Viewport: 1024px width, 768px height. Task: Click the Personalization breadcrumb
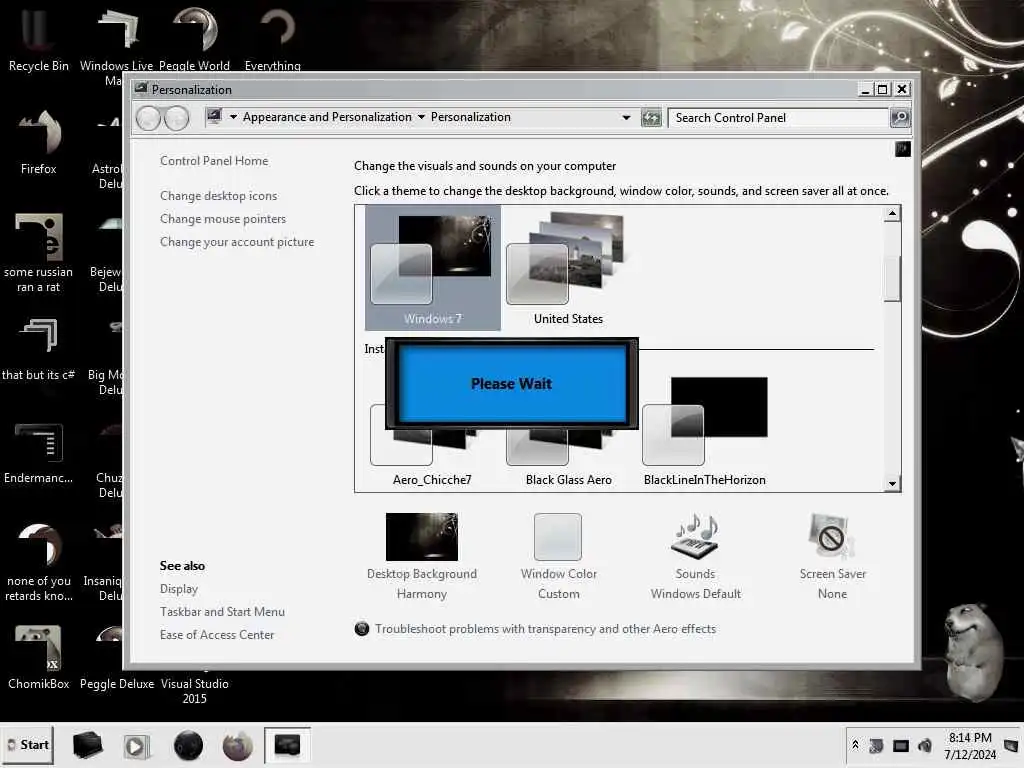(470, 117)
